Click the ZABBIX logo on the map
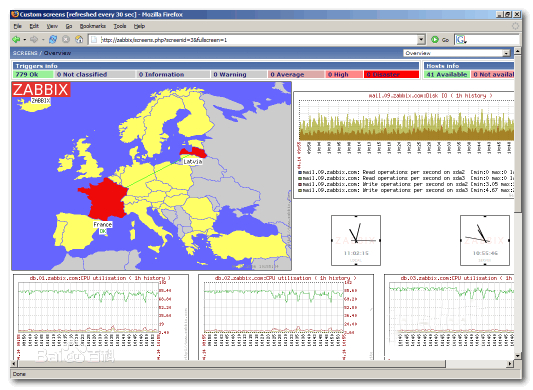This screenshot has height=390, width=533. [41, 89]
